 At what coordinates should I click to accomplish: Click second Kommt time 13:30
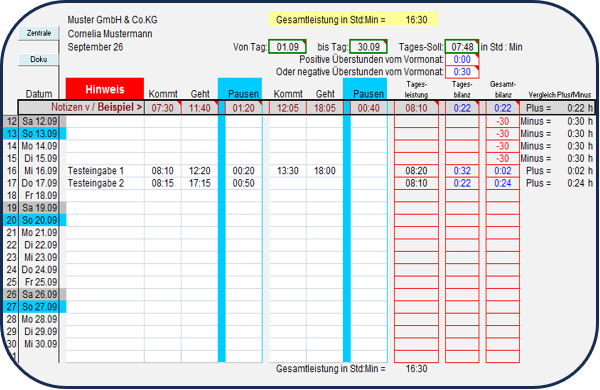coord(288,171)
